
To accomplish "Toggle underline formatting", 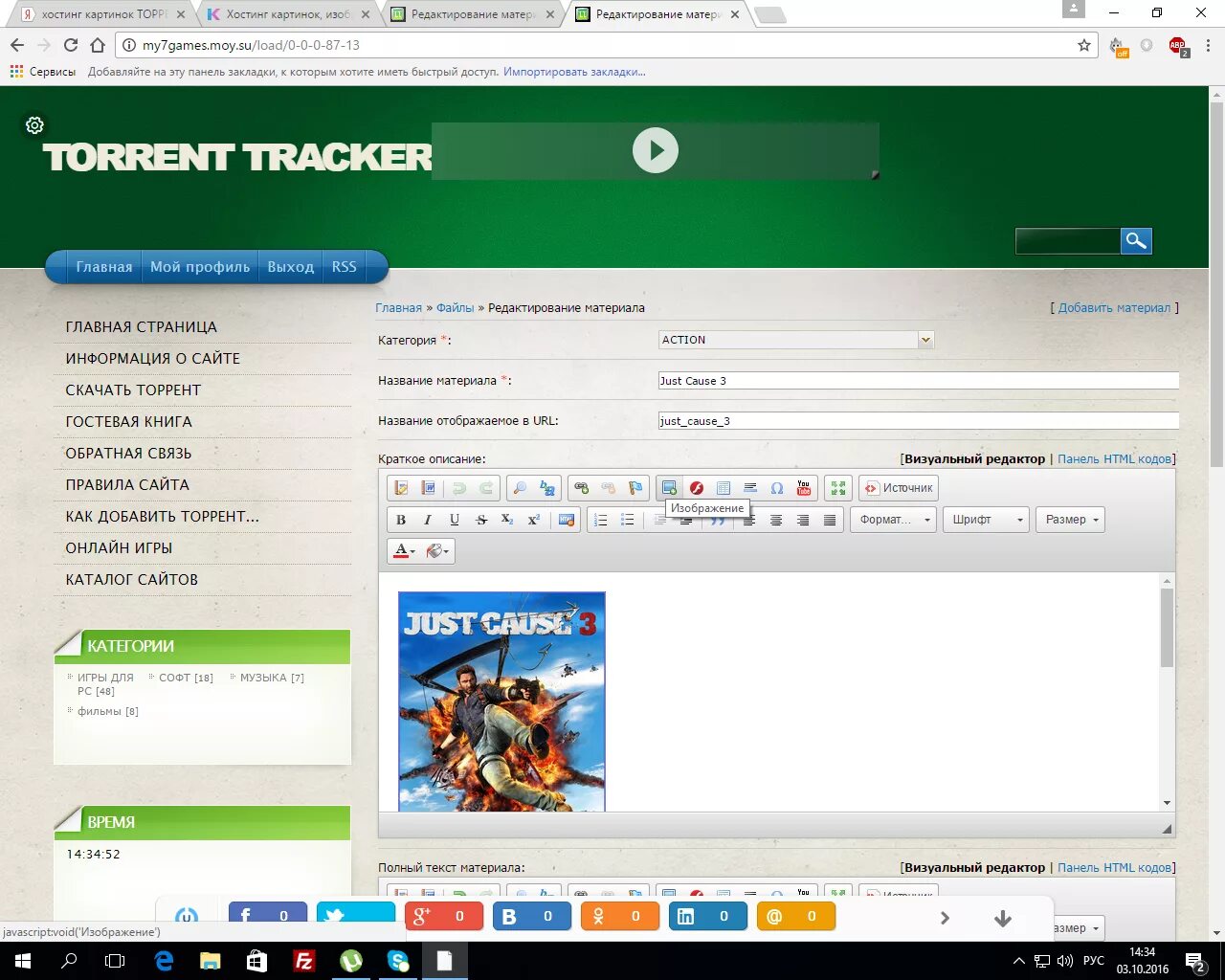I will [x=455, y=520].
